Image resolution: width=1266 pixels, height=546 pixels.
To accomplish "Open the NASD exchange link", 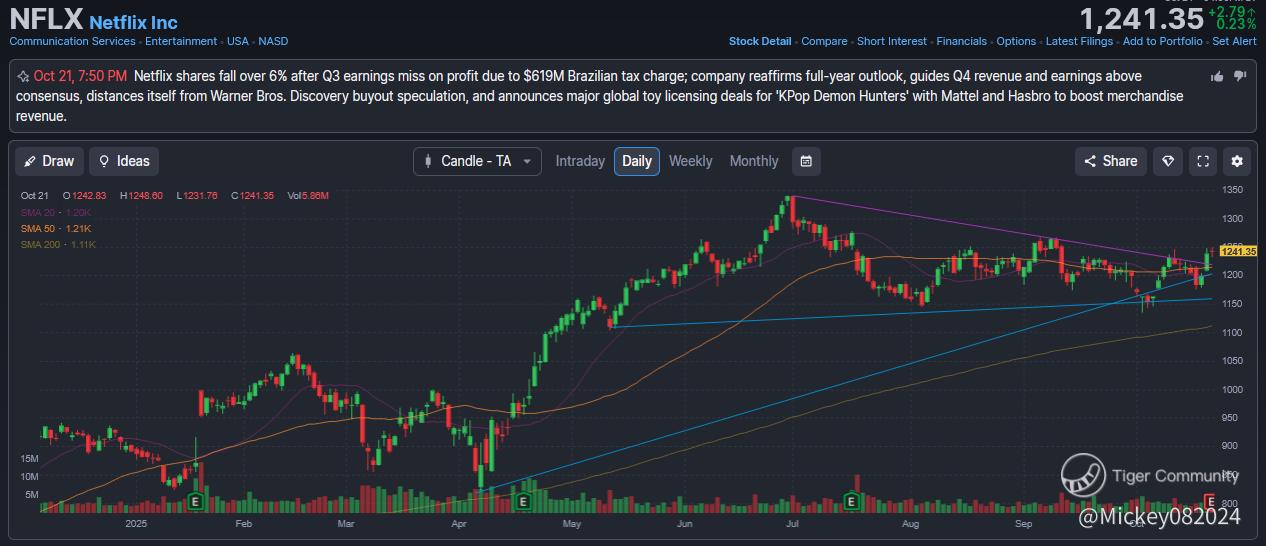I will click(273, 41).
